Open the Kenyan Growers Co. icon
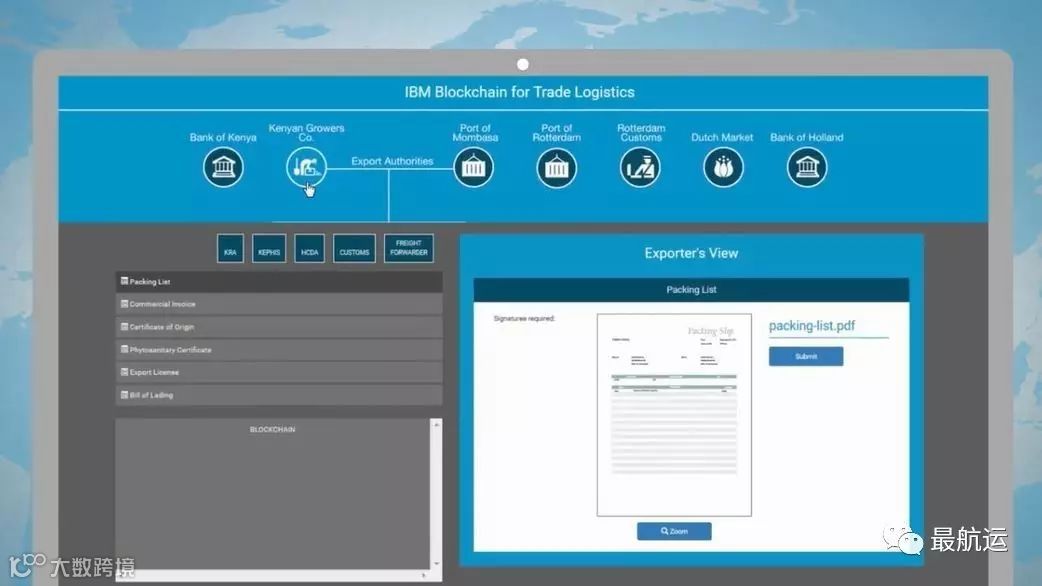1042x586 pixels. 306,167
